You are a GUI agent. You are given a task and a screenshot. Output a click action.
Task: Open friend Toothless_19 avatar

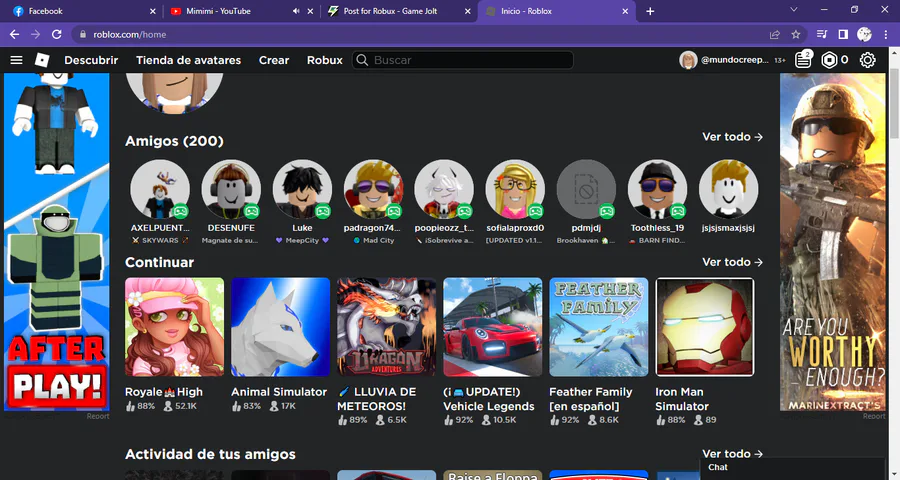(x=657, y=189)
